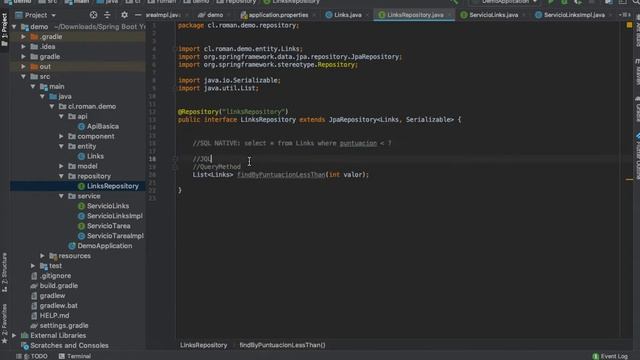Screen dimensions: 640x360
Task: Click the @Repository annotation in code
Action: tap(198, 112)
